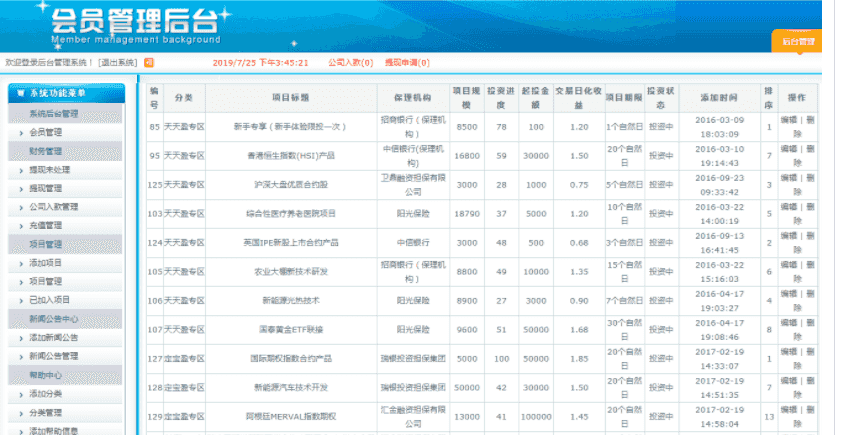Image resolution: width=842 pixels, height=435 pixels.
Task: Open 添加分类 in the sidebar menu
Action: point(46,394)
